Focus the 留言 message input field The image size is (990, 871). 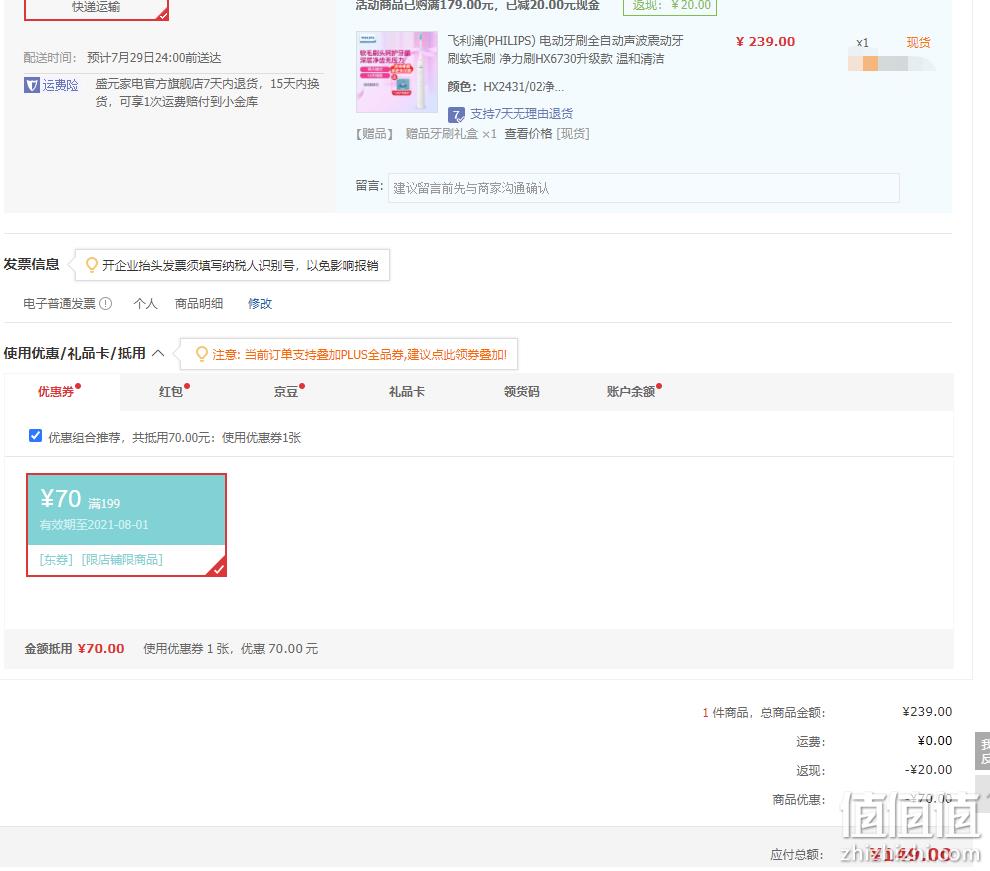click(643, 188)
